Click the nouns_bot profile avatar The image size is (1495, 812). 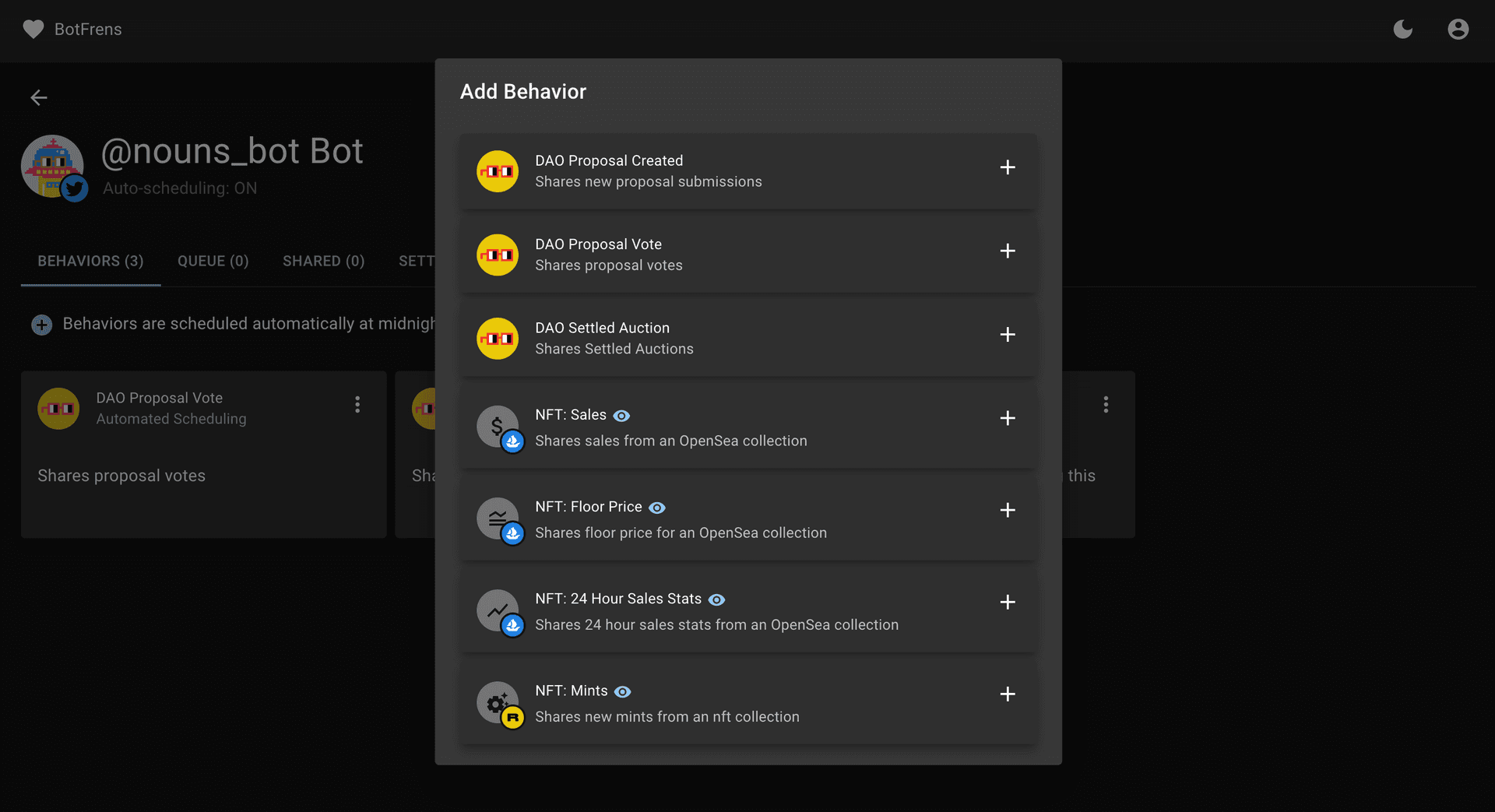[x=52, y=167]
